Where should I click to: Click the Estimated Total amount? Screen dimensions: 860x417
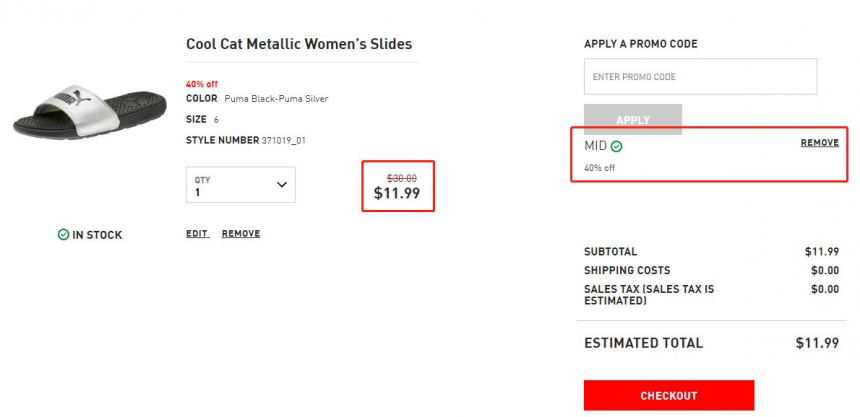[x=817, y=343]
